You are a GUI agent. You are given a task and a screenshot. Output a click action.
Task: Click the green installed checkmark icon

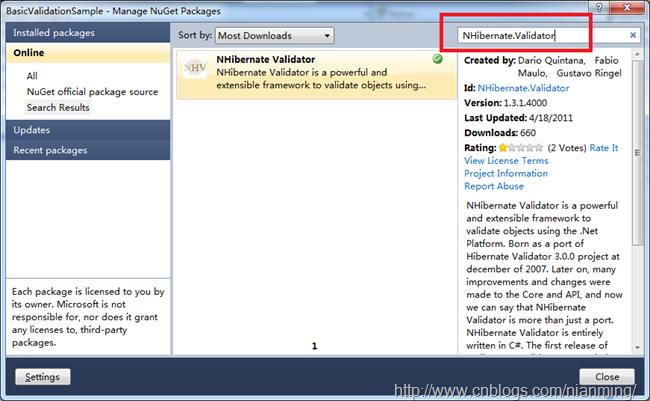[x=437, y=59]
